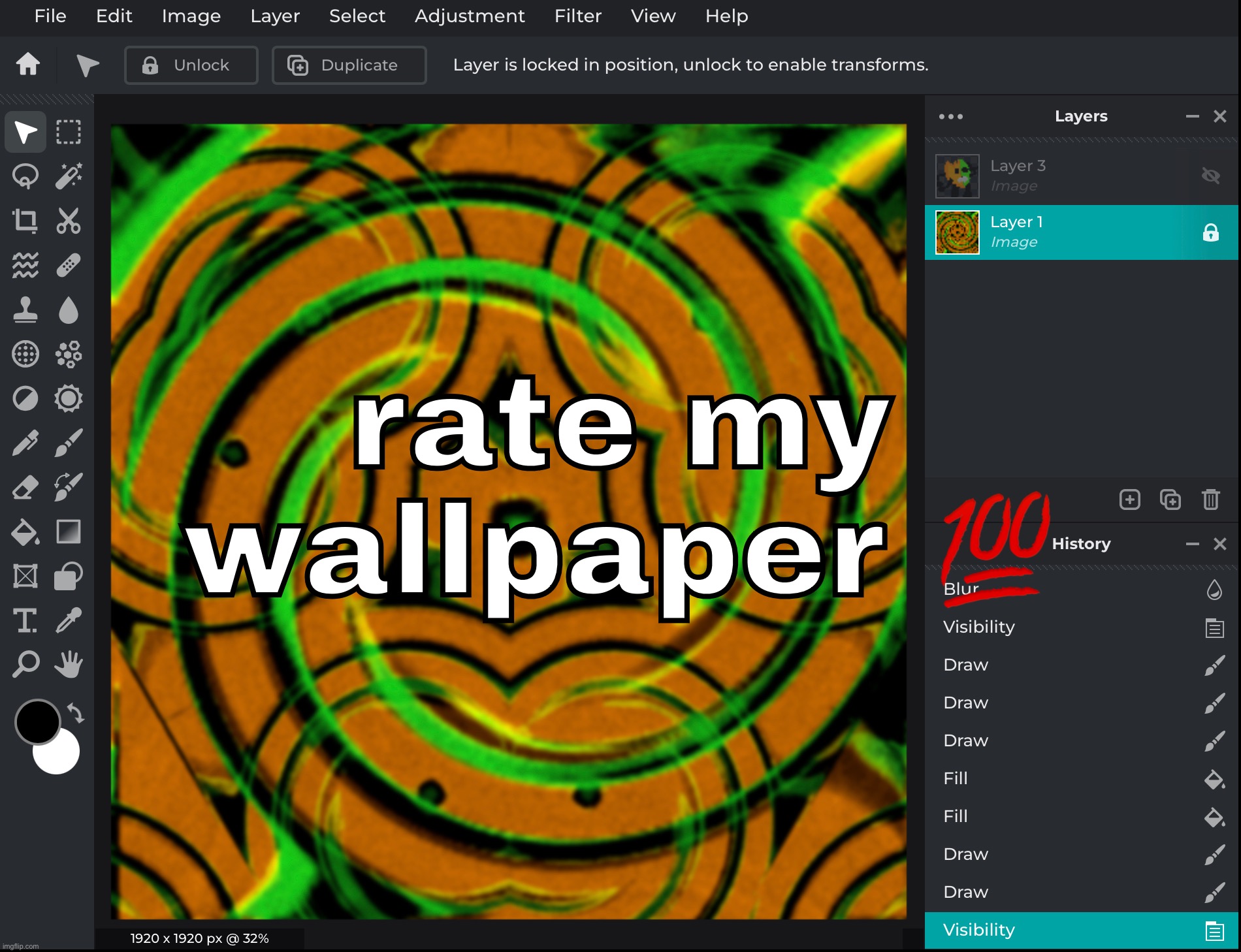This screenshot has width=1241, height=952.
Task: Select the Arrange arrow tool in toolbox
Action: [25, 132]
